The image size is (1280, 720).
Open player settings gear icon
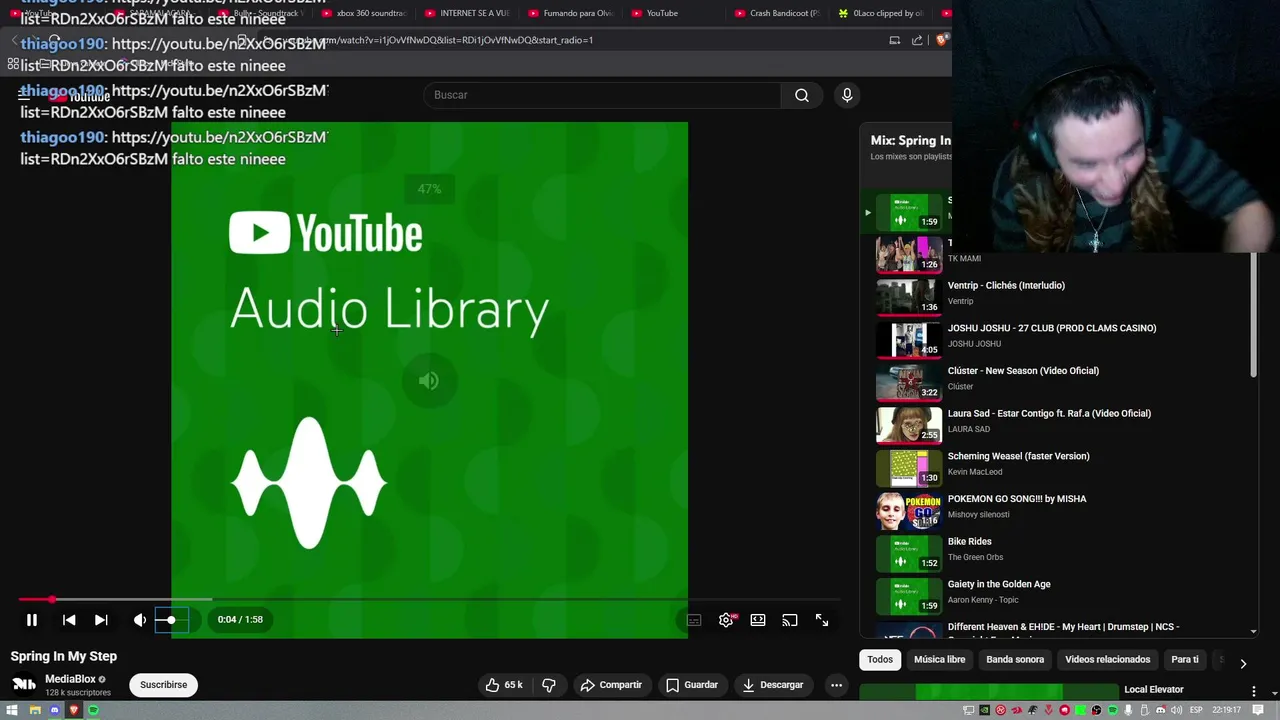726,620
